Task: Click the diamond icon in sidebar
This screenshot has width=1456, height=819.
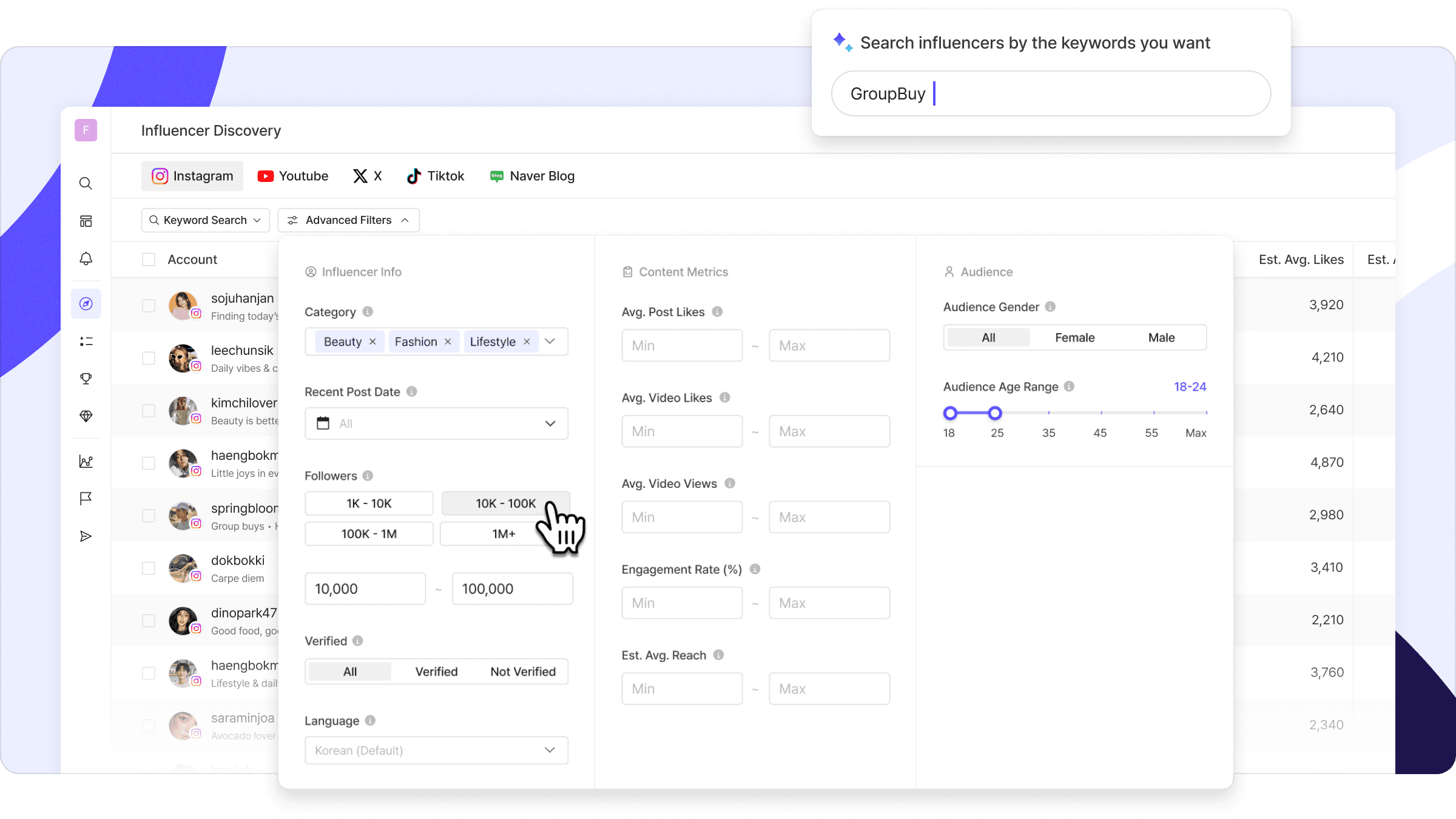Action: click(86, 416)
